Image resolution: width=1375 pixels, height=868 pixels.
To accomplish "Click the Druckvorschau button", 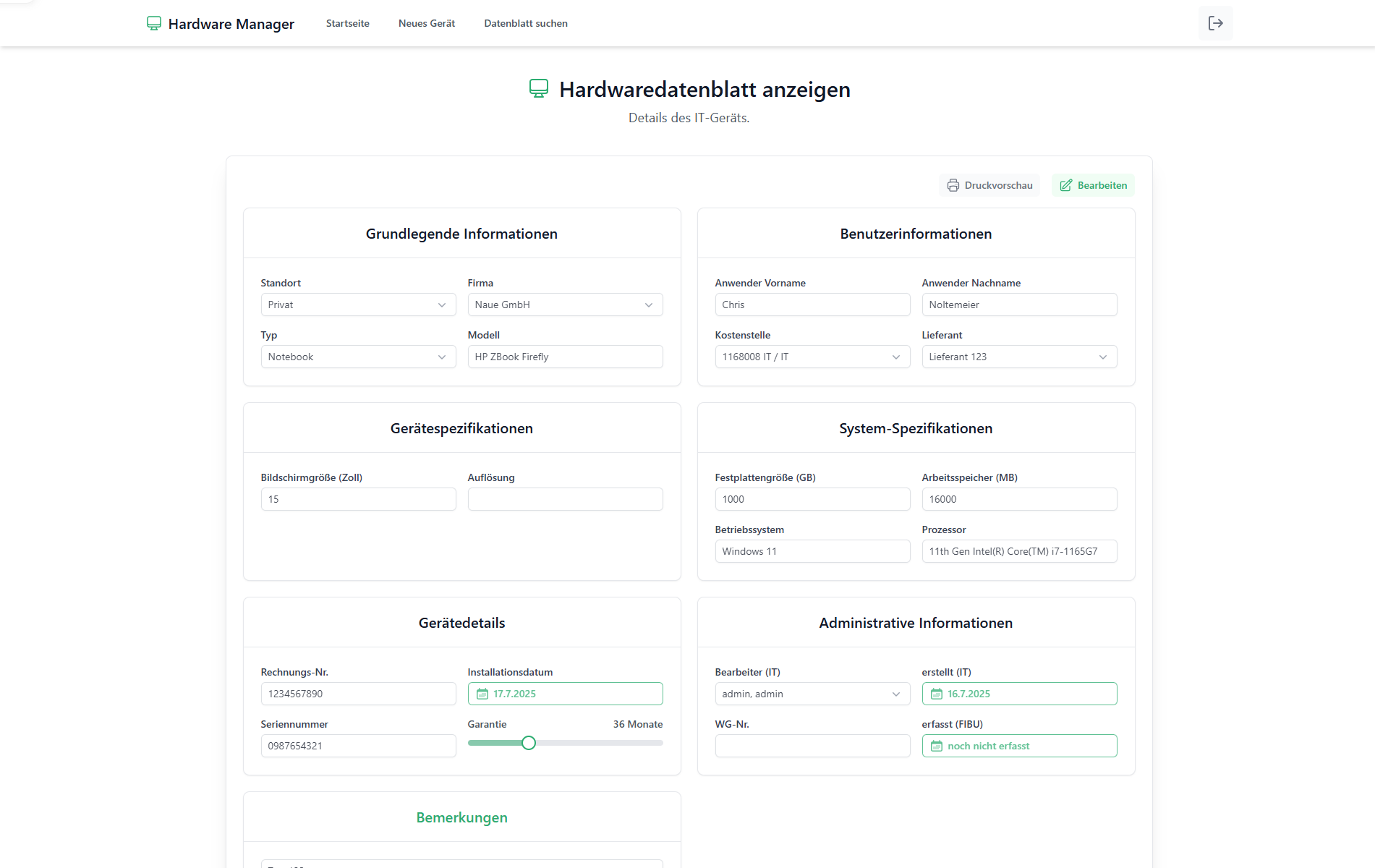I will [x=989, y=185].
